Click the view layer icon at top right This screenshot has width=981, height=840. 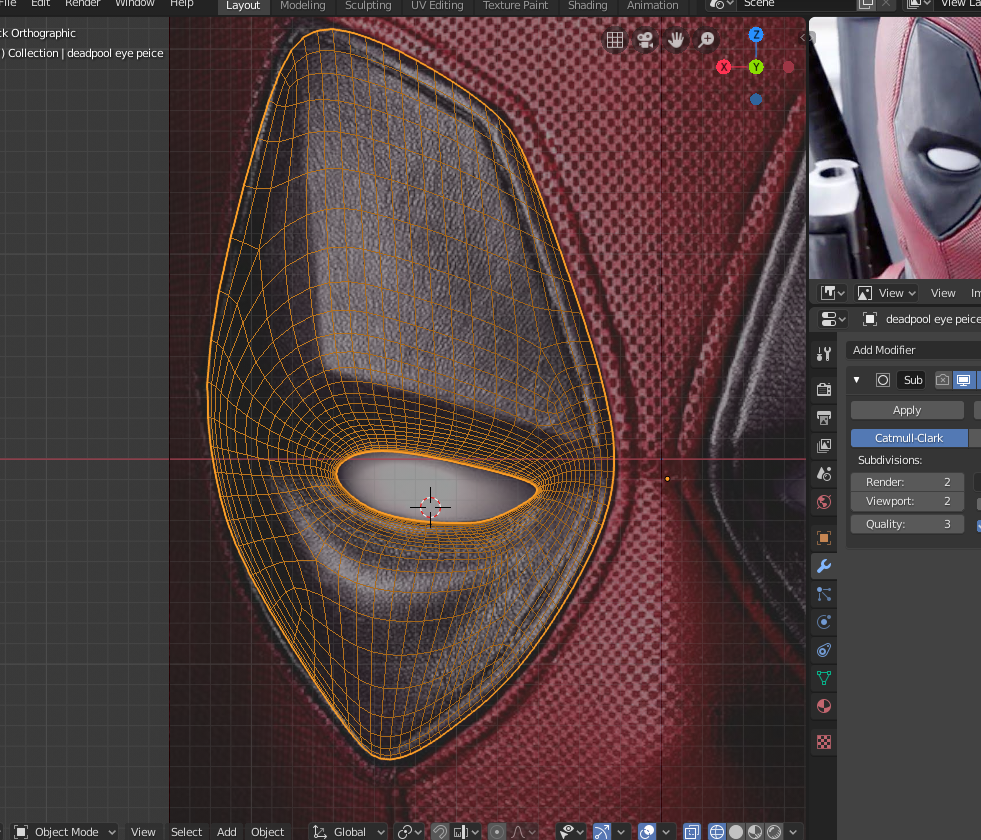click(918, 4)
